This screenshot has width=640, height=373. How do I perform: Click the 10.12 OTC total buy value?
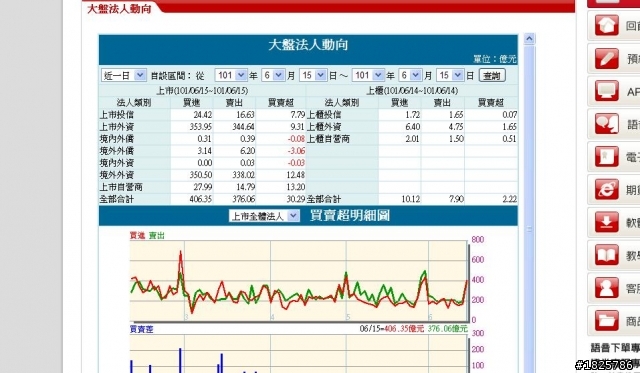click(411, 199)
